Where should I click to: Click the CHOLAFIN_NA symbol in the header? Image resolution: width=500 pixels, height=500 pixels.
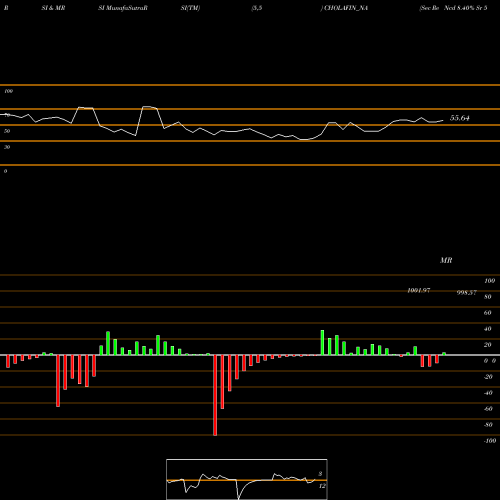[346, 8]
